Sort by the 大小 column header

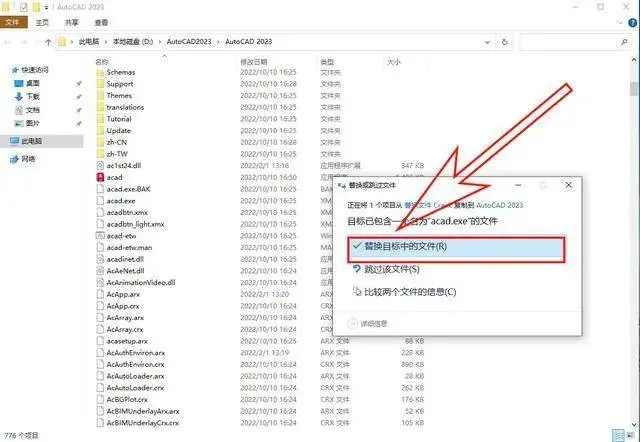pos(393,62)
